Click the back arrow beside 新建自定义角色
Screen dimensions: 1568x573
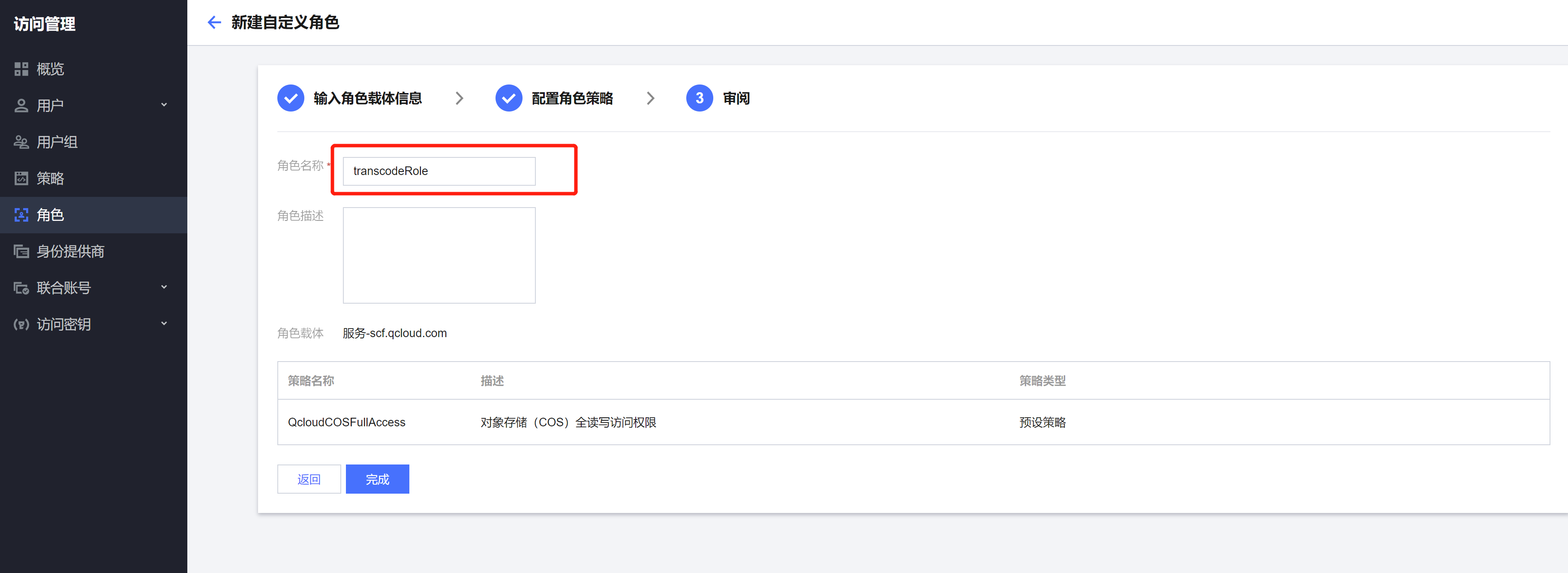(213, 23)
